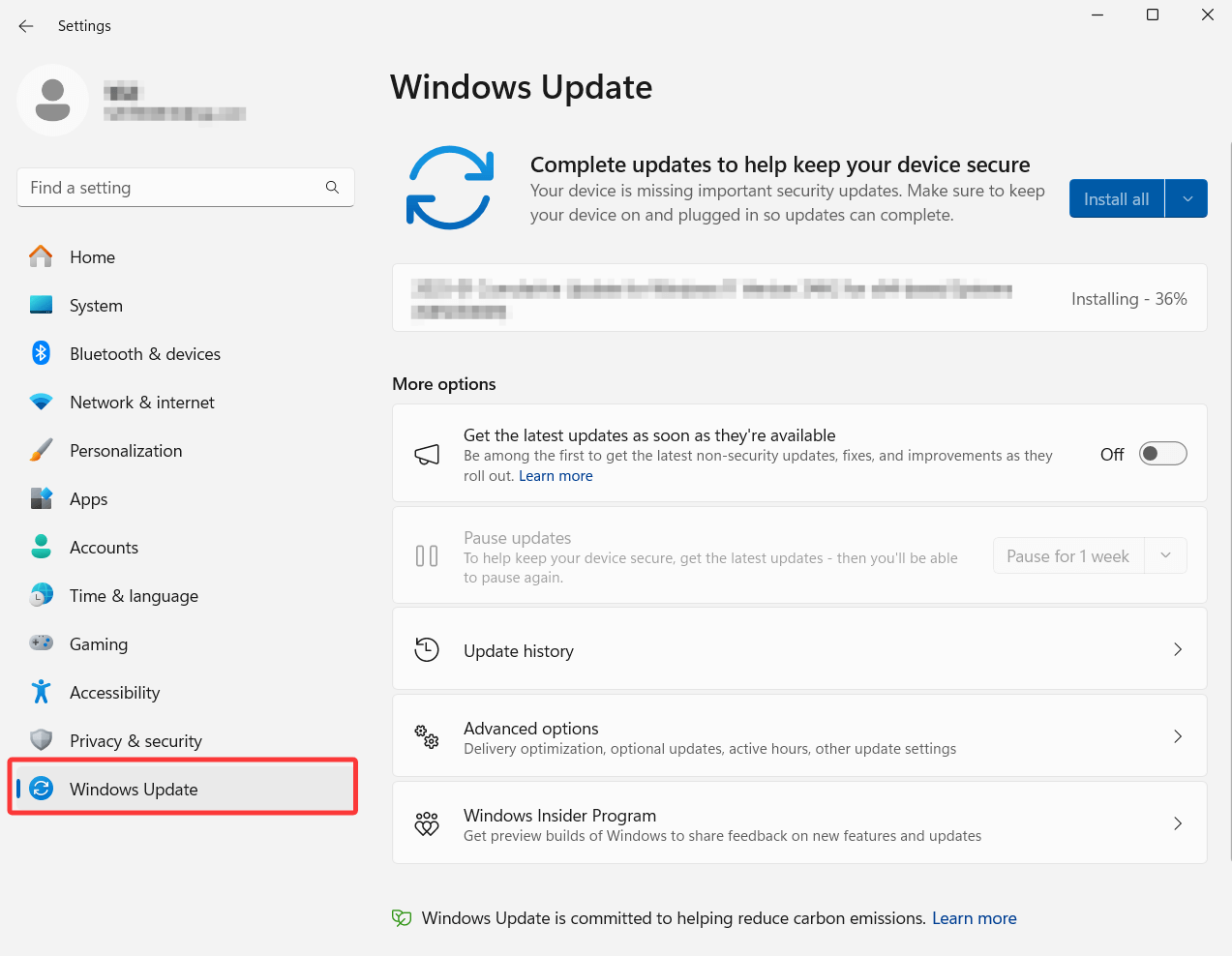Open Update history page

tap(799, 649)
